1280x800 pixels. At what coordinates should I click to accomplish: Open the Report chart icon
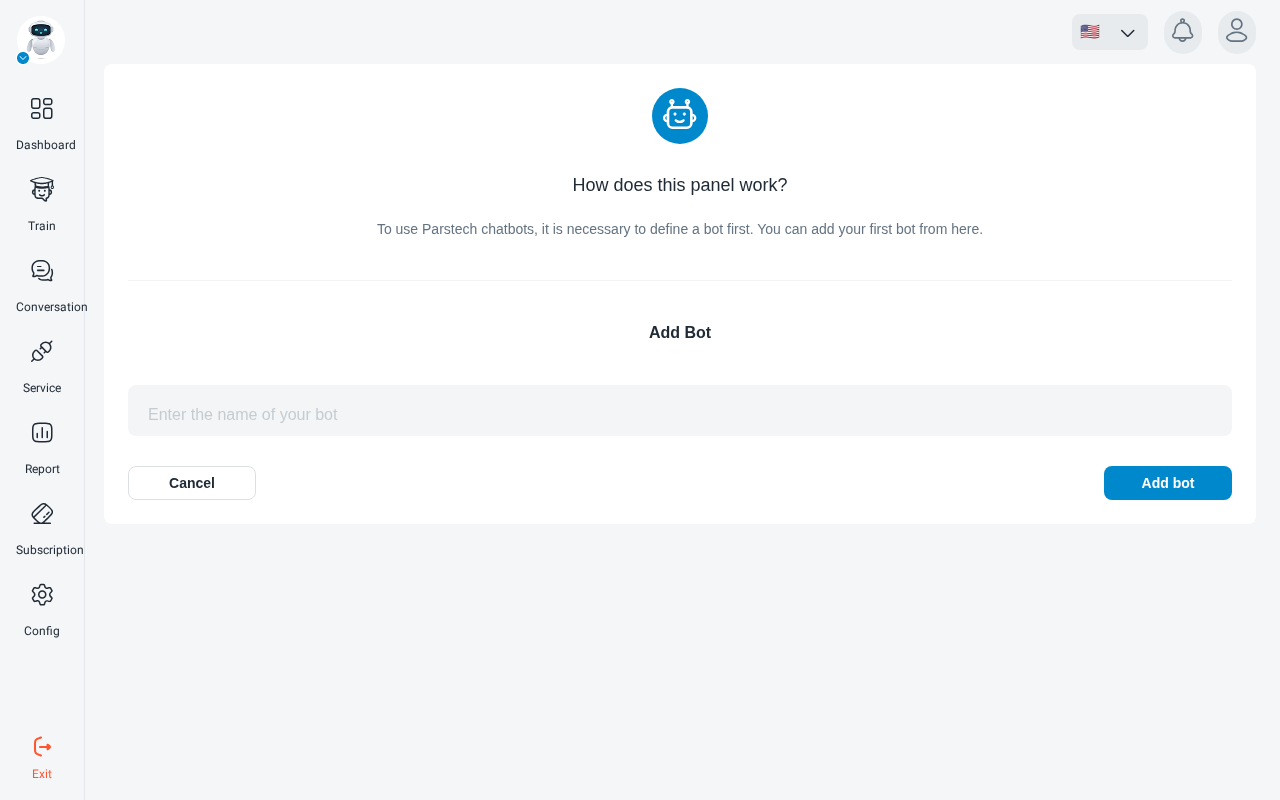point(41,433)
